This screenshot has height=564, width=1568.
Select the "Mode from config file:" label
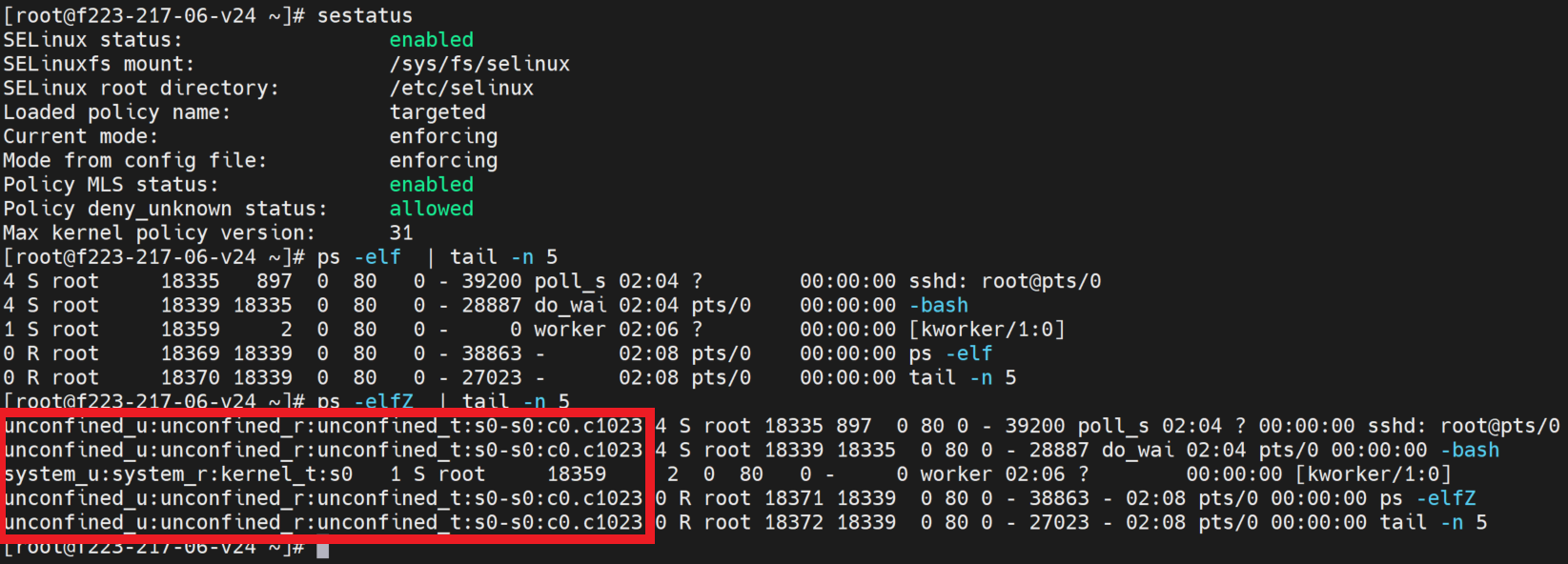[x=134, y=160]
